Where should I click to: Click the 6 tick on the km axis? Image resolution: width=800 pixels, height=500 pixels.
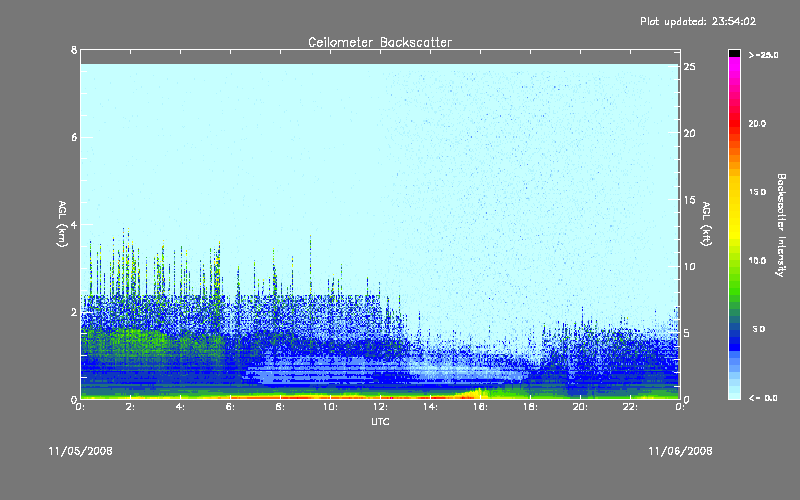coord(74,137)
